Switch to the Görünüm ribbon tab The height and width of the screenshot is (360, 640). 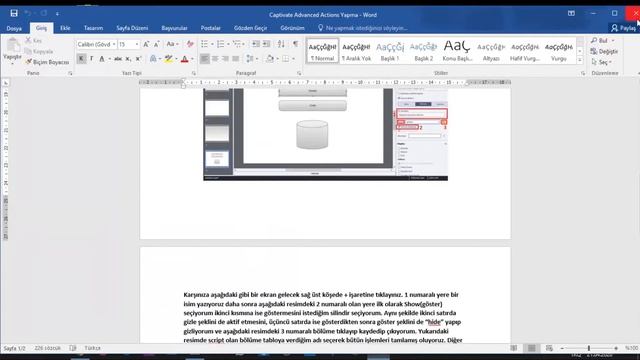(292, 28)
